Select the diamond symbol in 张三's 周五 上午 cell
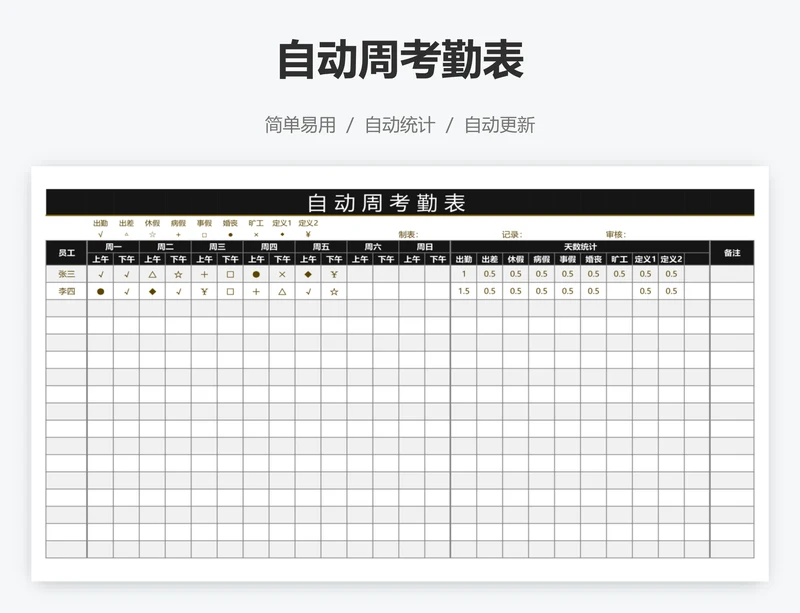This screenshot has width=800, height=613. coord(308,275)
